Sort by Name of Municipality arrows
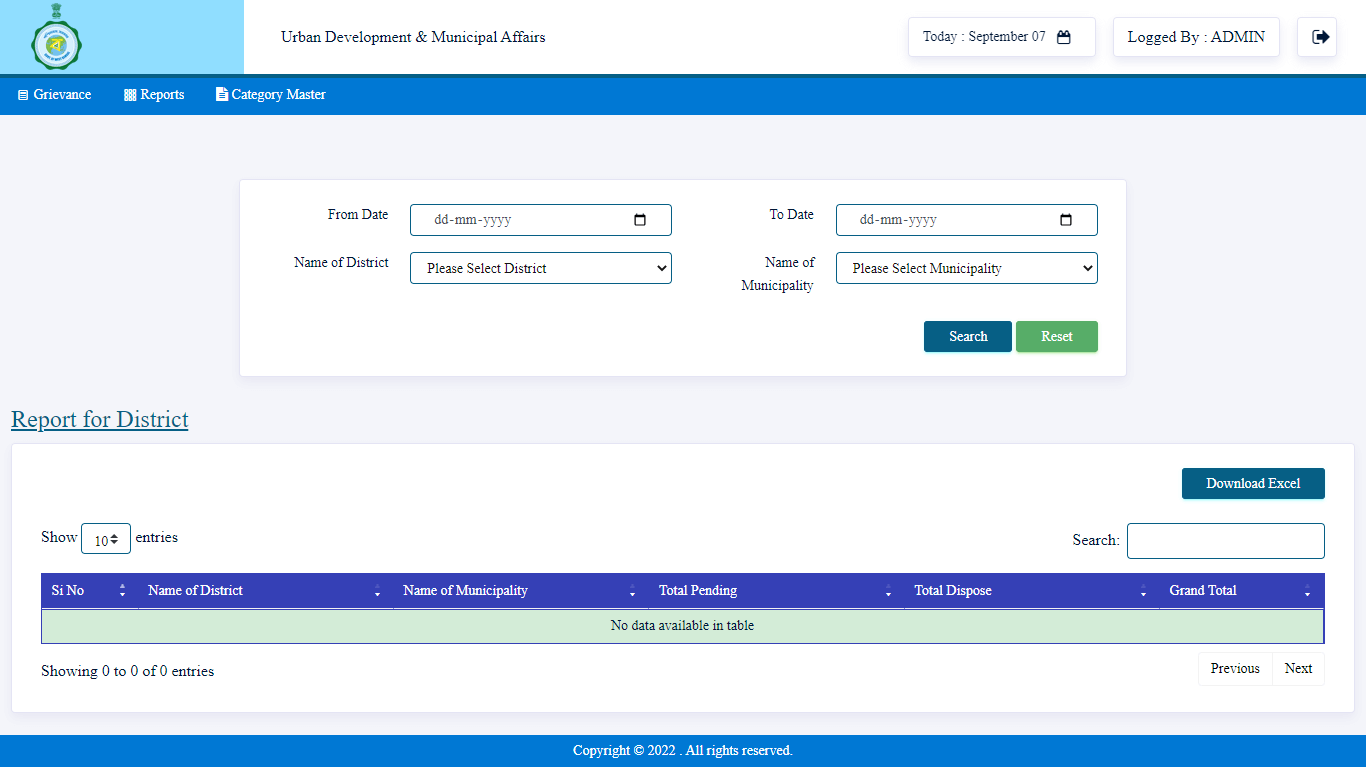The width and height of the screenshot is (1366, 767). (632, 591)
